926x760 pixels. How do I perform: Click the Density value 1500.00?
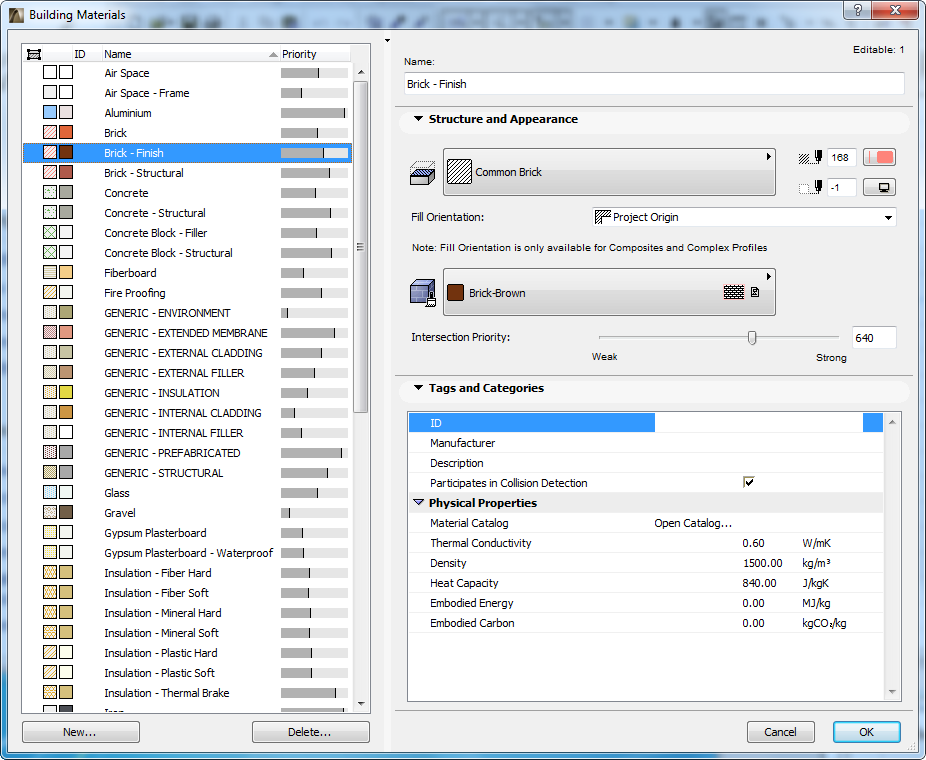(x=762, y=563)
